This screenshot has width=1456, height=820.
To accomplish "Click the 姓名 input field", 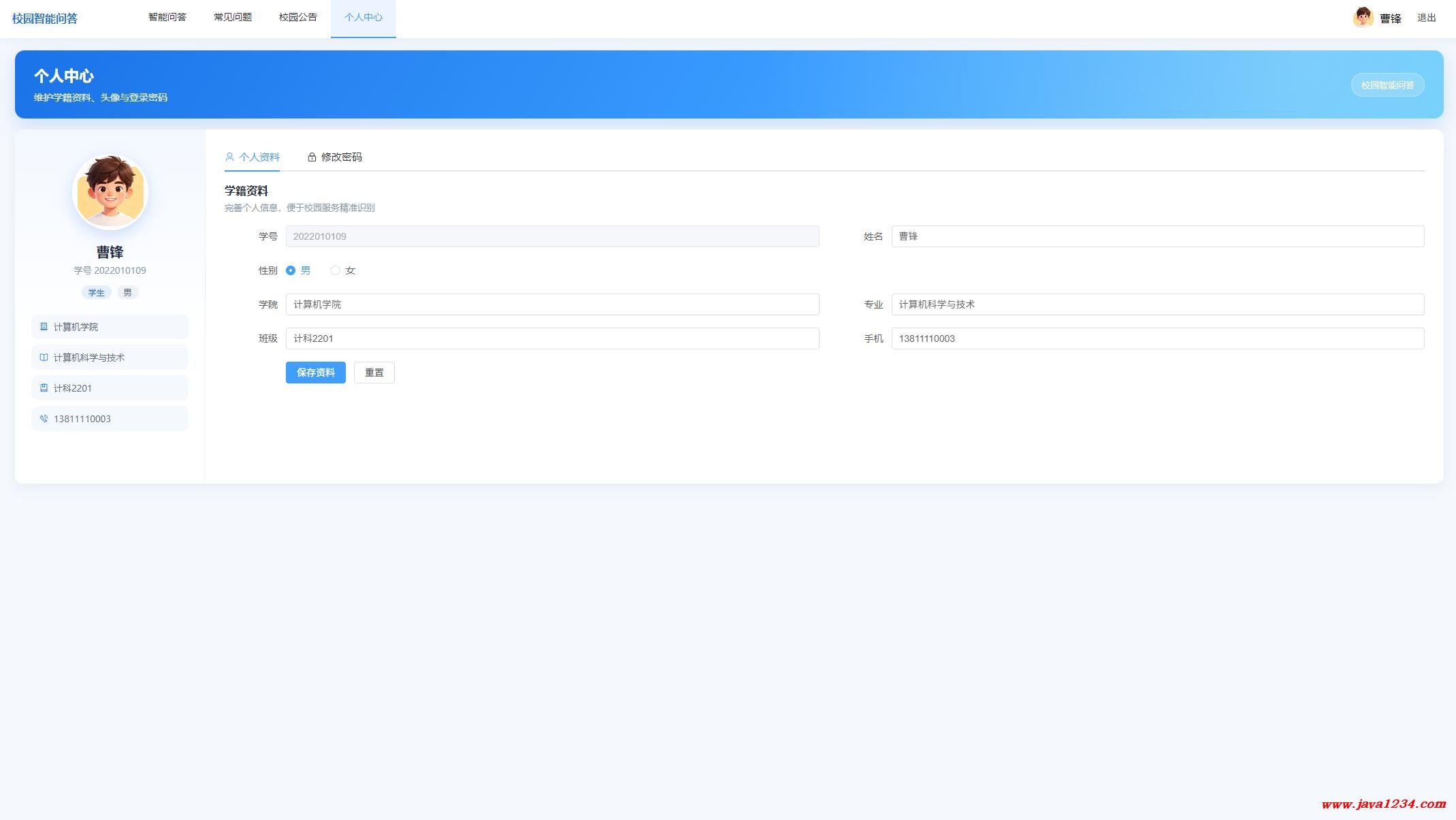I will click(1158, 236).
